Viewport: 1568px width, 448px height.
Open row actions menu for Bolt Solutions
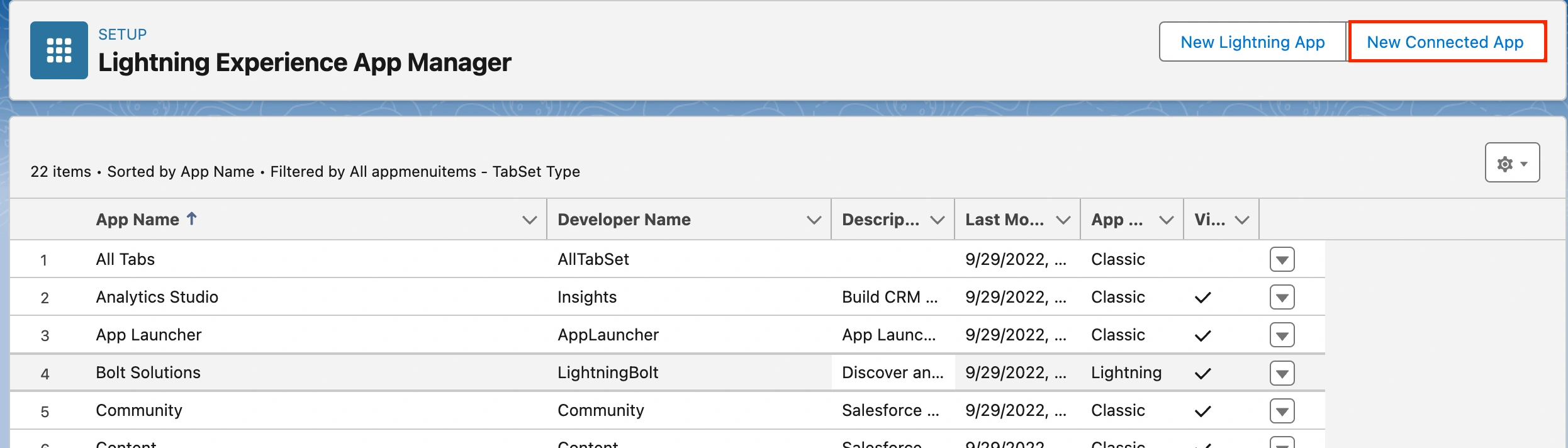(1282, 373)
